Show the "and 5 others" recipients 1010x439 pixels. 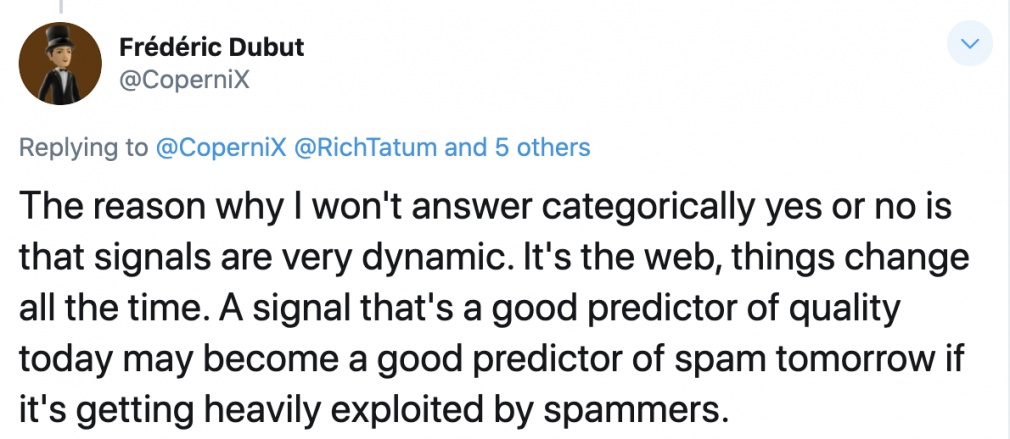coord(517,147)
